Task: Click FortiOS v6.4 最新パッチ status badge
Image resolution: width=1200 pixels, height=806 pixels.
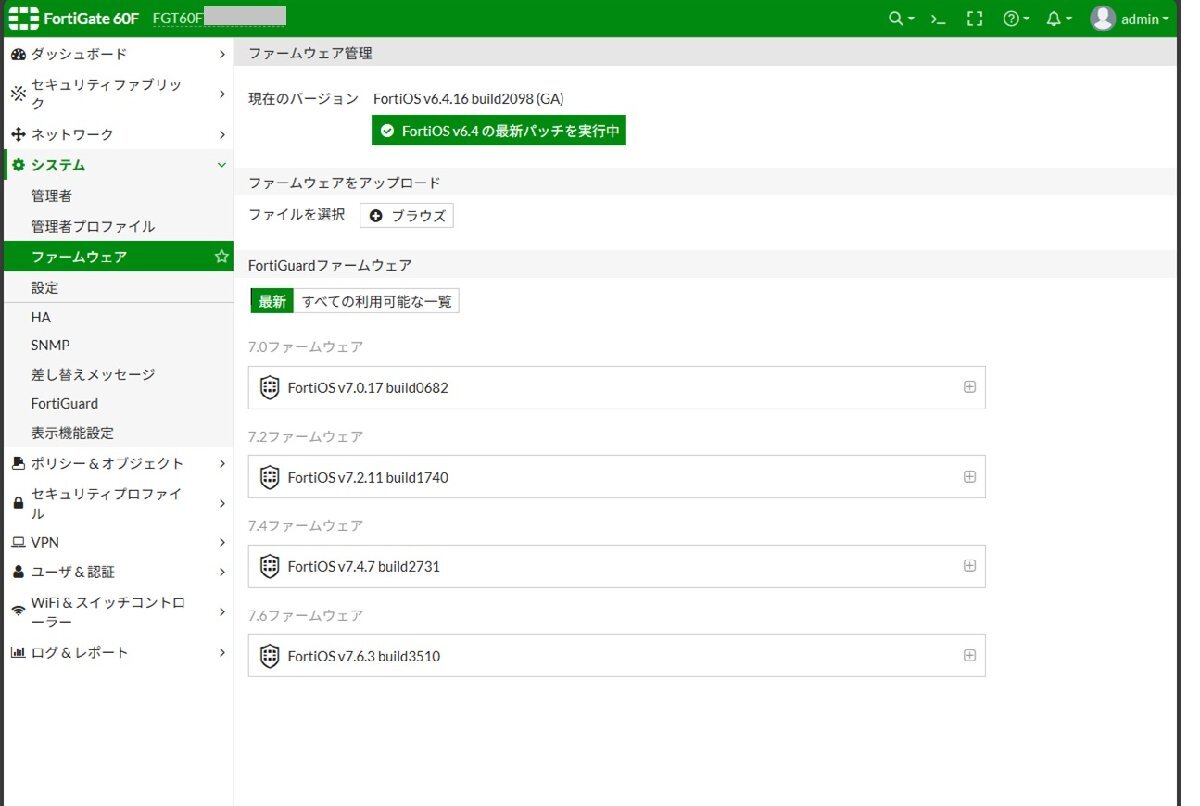Action: click(498, 131)
